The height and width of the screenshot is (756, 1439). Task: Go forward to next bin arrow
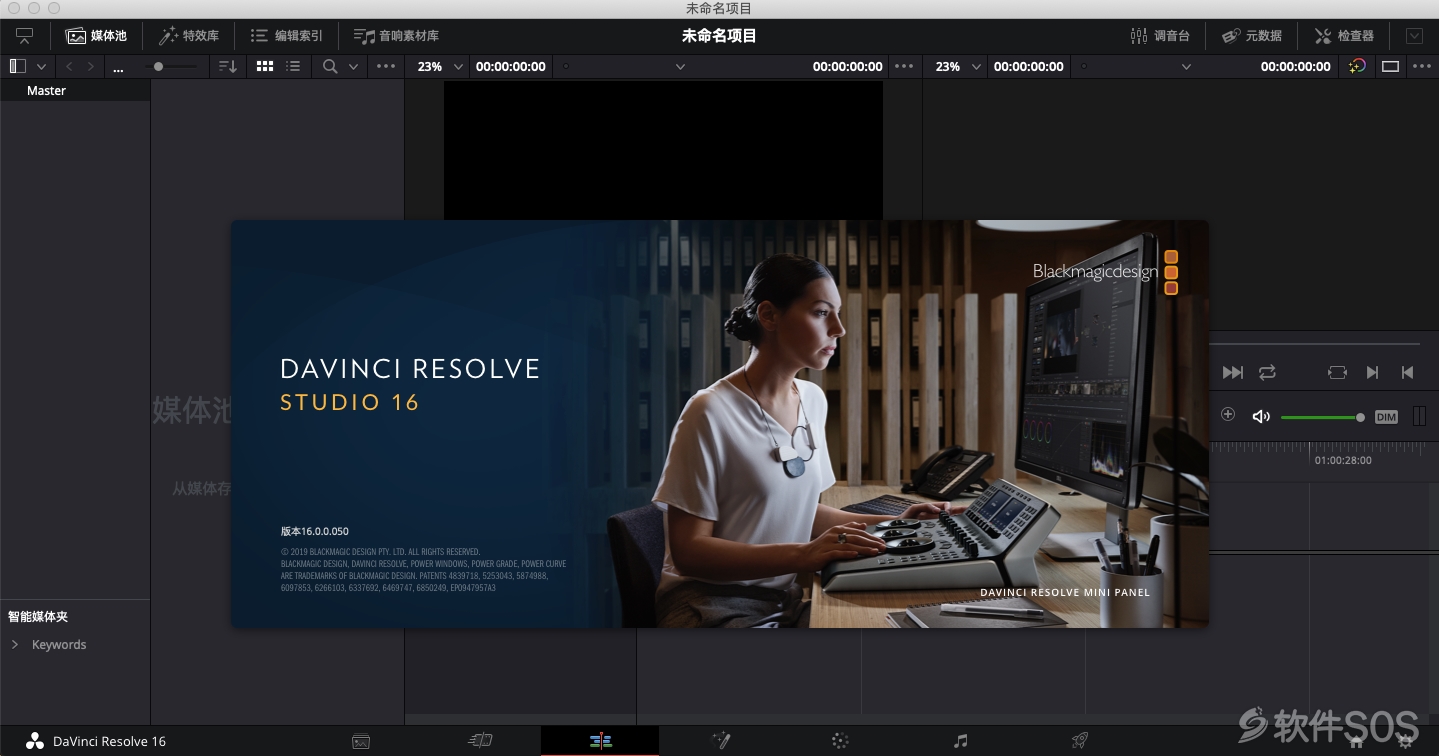pos(91,66)
